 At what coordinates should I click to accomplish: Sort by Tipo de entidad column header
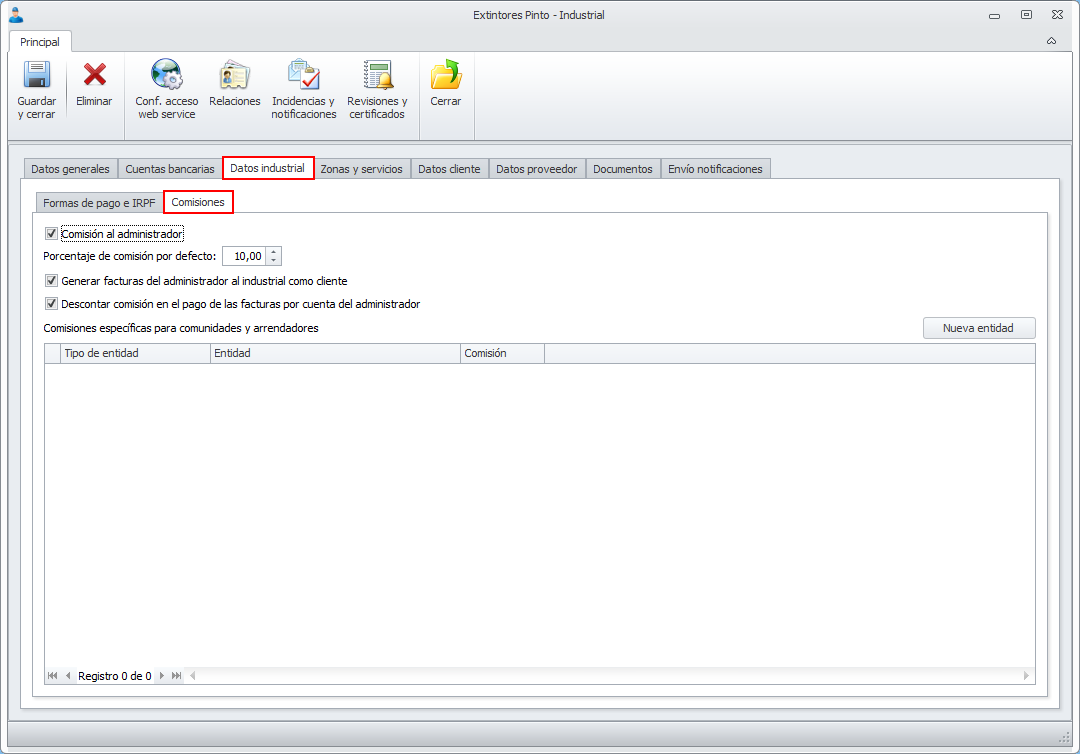tap(135, 353)
